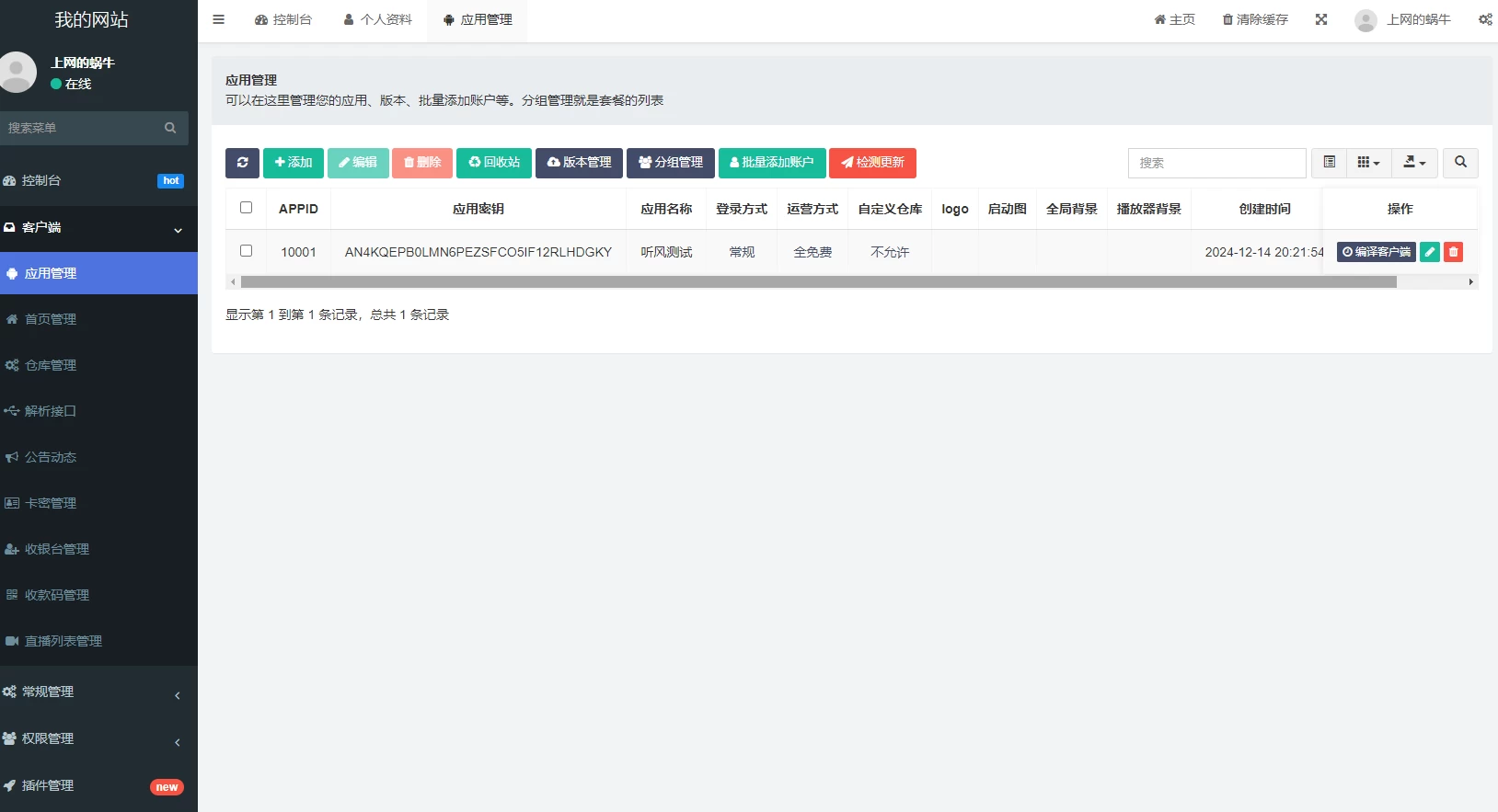This screenshot has width=1498, height=812.
Task: Click the green pencil edit icon for row 10001
Action: click(1430, 252)
